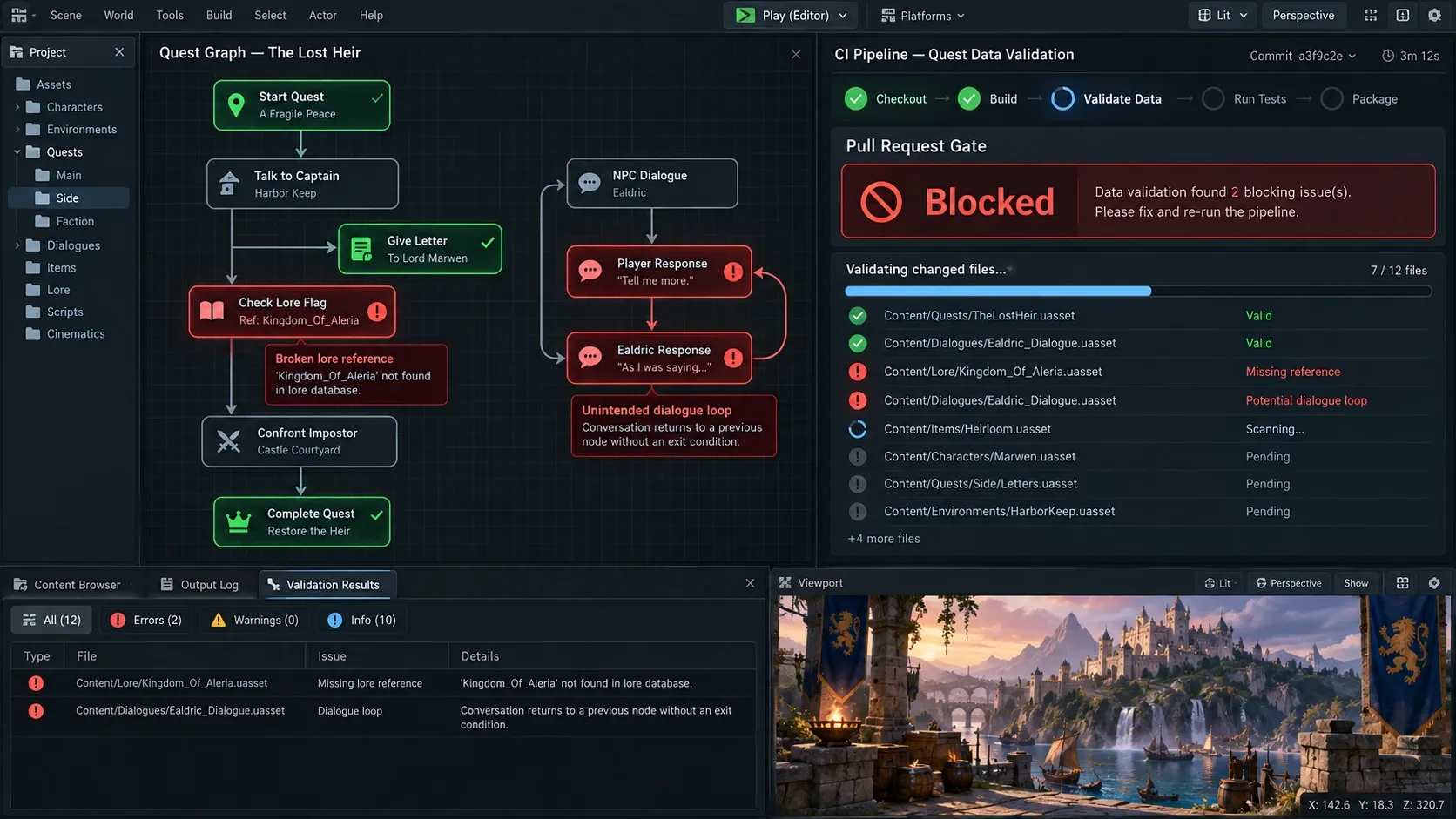Click the Validate Data pipeline stage
The height and width of the screenshot is (819, 1456).
click(x=1107, y=99)
